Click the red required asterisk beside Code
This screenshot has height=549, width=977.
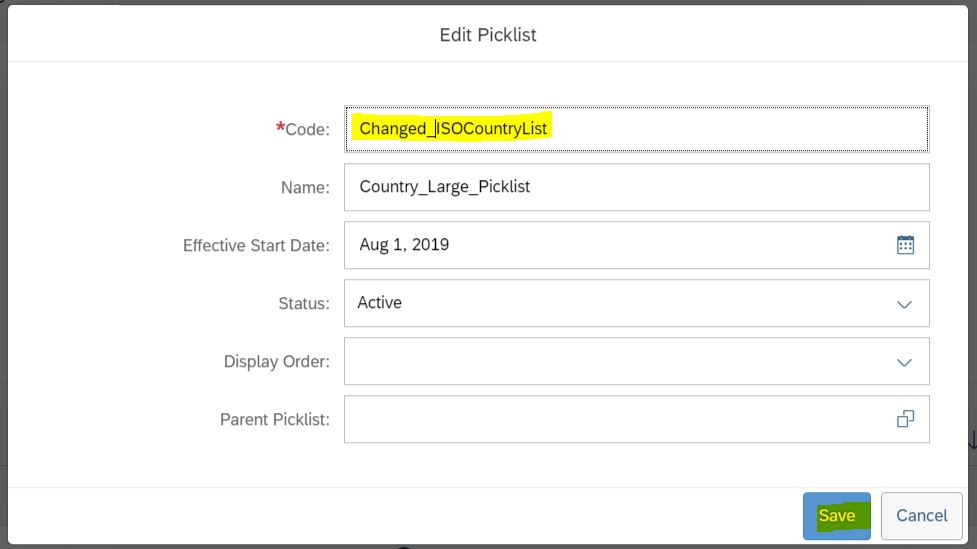click(280, 127)
